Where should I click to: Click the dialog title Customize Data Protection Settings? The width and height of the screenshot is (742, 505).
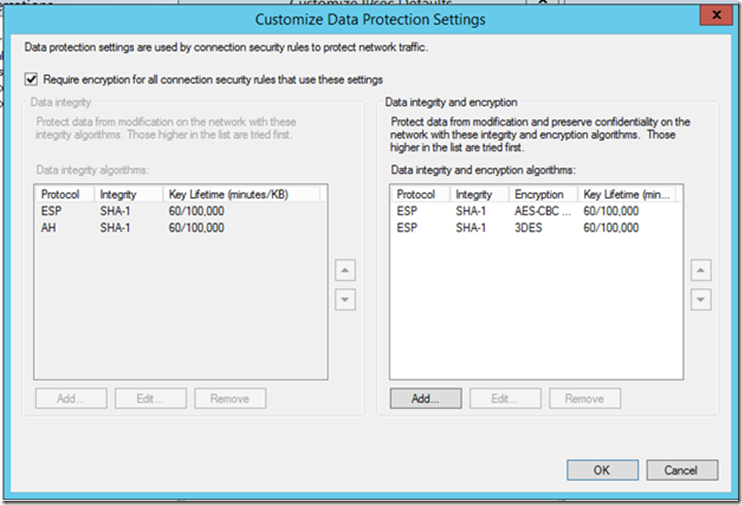pyautogui.click(x=370, y=19)
